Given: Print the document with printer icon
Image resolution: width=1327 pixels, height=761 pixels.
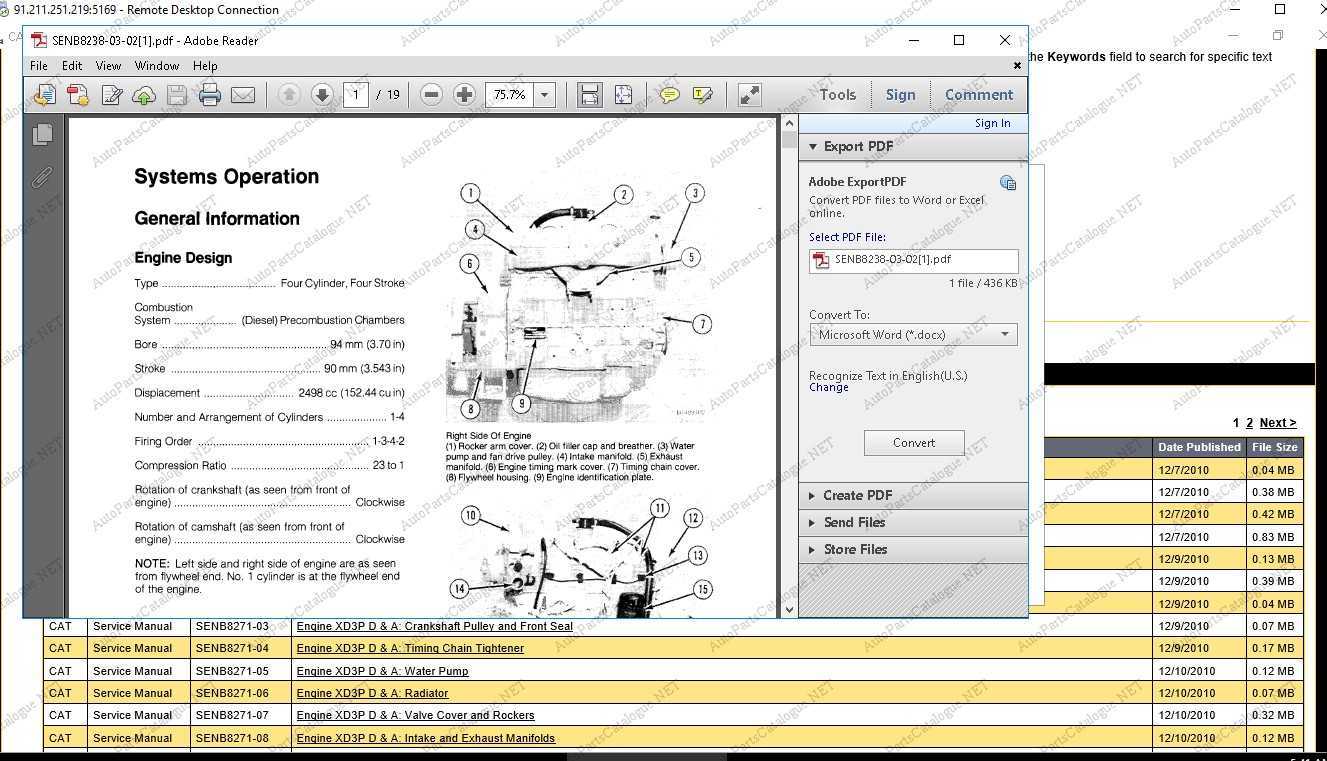Looking at the screenshot, I should [209, 95].
